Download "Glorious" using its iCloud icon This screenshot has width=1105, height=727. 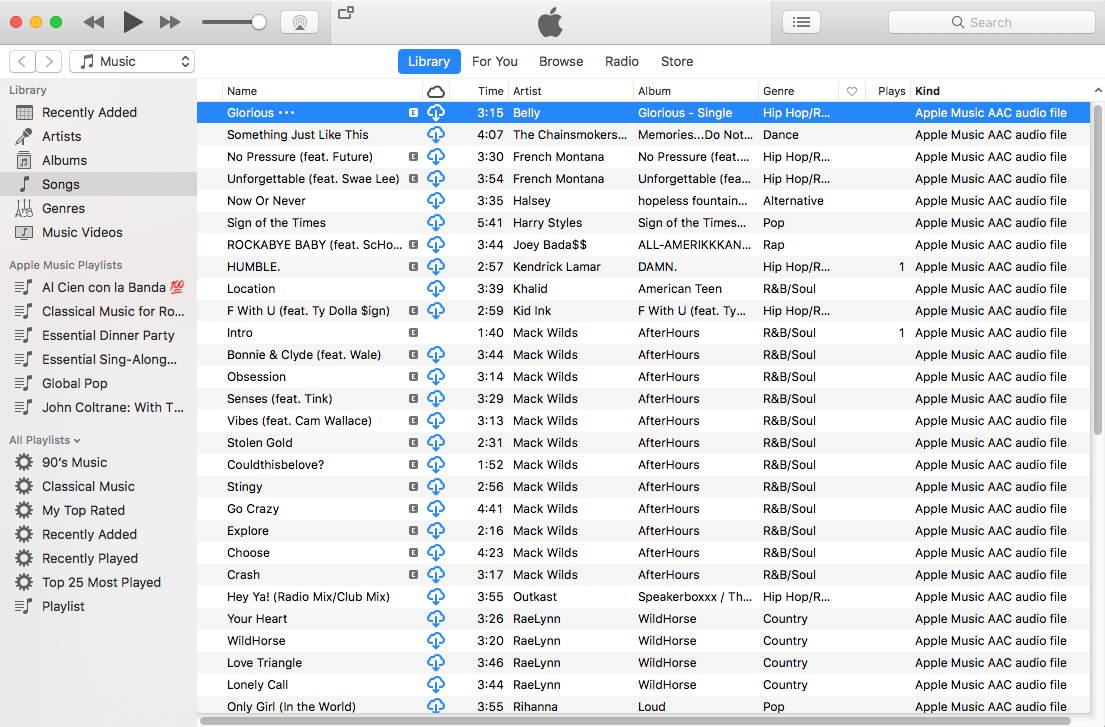(435, 112)
